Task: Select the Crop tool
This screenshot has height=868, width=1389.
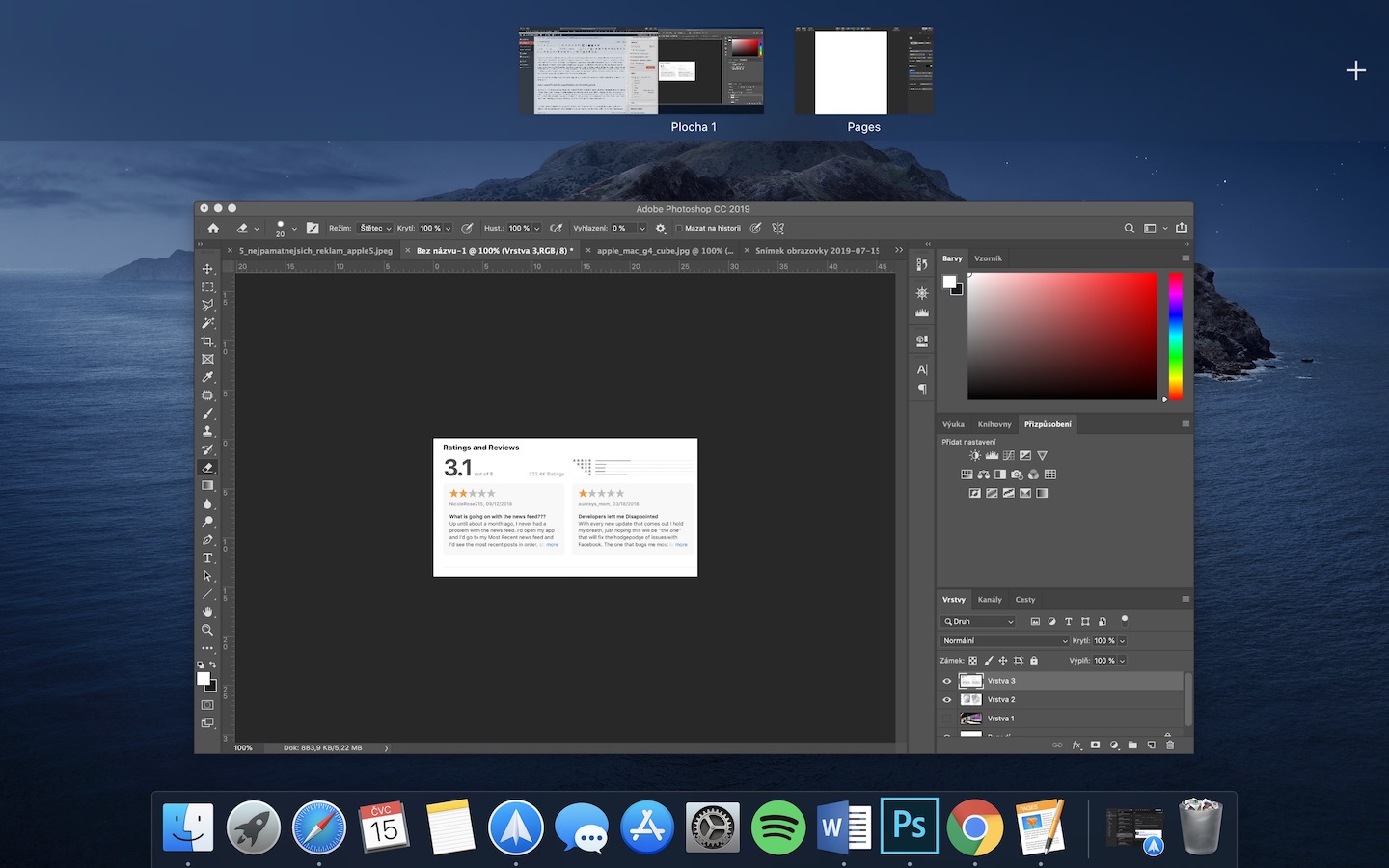Action: pyautogui.click(x=207, y=341)
